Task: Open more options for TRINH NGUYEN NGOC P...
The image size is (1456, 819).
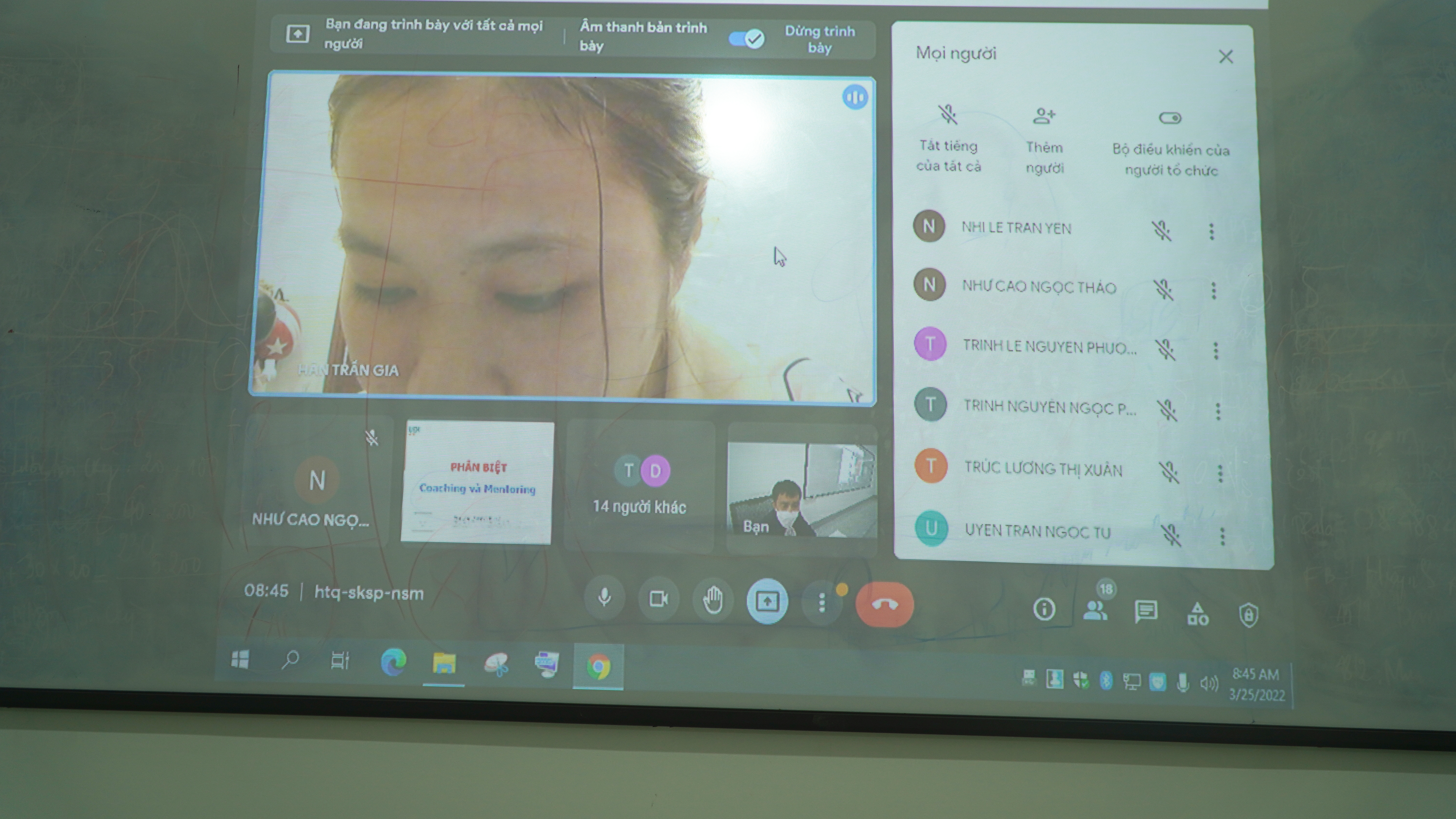Action: pyautogui.click(x=1218, y=411)
